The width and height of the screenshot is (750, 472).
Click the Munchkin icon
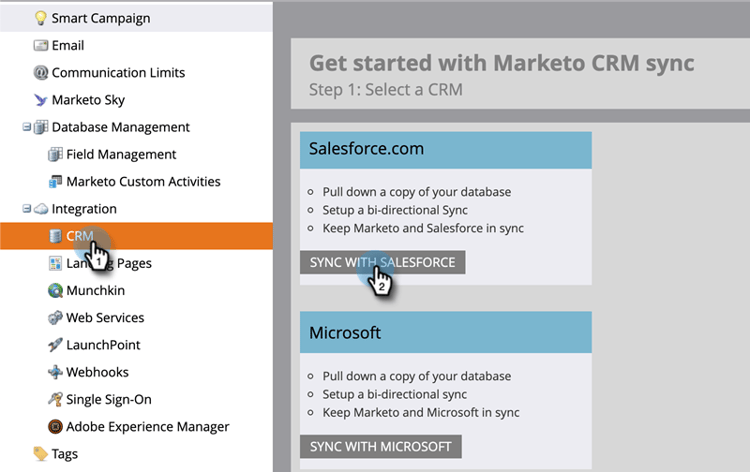click(x=56, y=291)
